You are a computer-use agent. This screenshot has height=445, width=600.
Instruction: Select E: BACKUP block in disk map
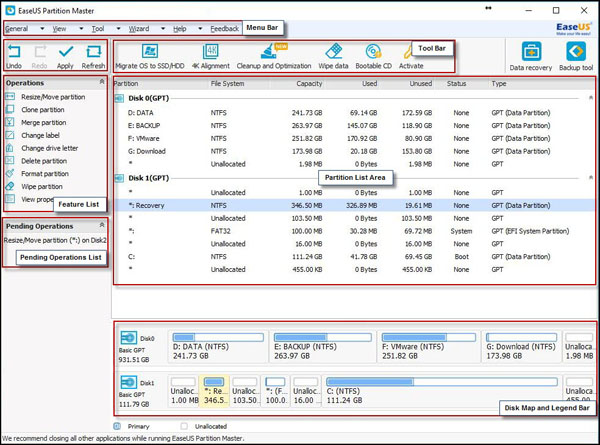click(323, 347)
